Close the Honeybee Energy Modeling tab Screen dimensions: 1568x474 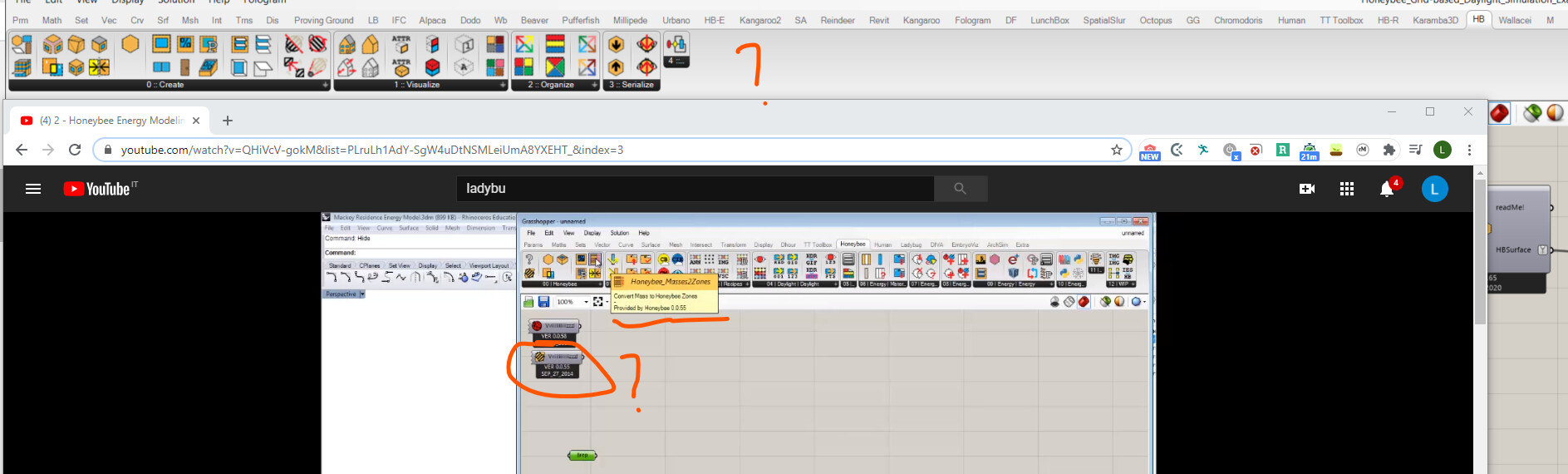pyautogui.click(x=196, y=121)
